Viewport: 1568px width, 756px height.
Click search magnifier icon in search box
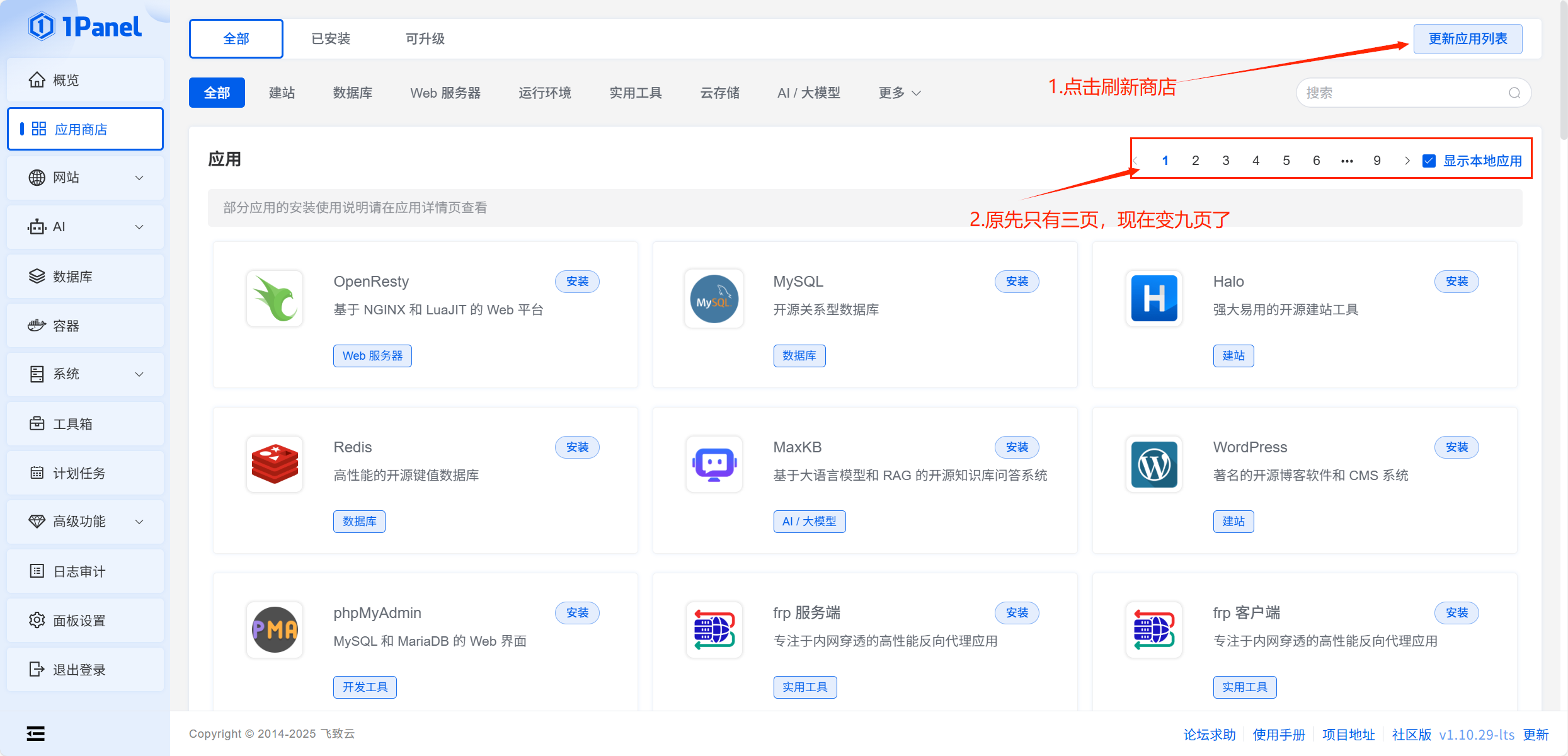coord(1514,93)
